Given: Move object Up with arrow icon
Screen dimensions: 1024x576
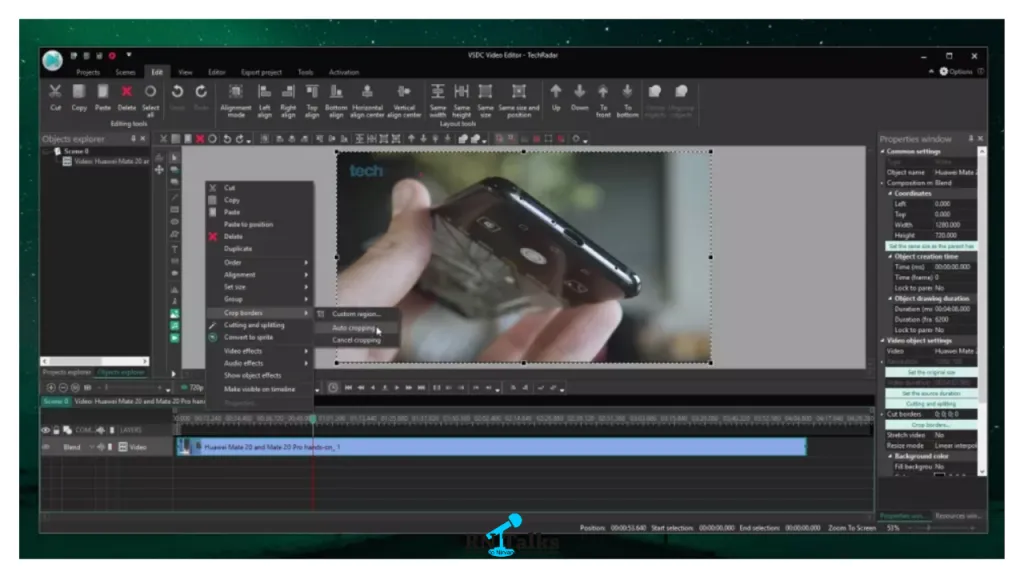Looking at the screenshot, I should tap(556, 91).
